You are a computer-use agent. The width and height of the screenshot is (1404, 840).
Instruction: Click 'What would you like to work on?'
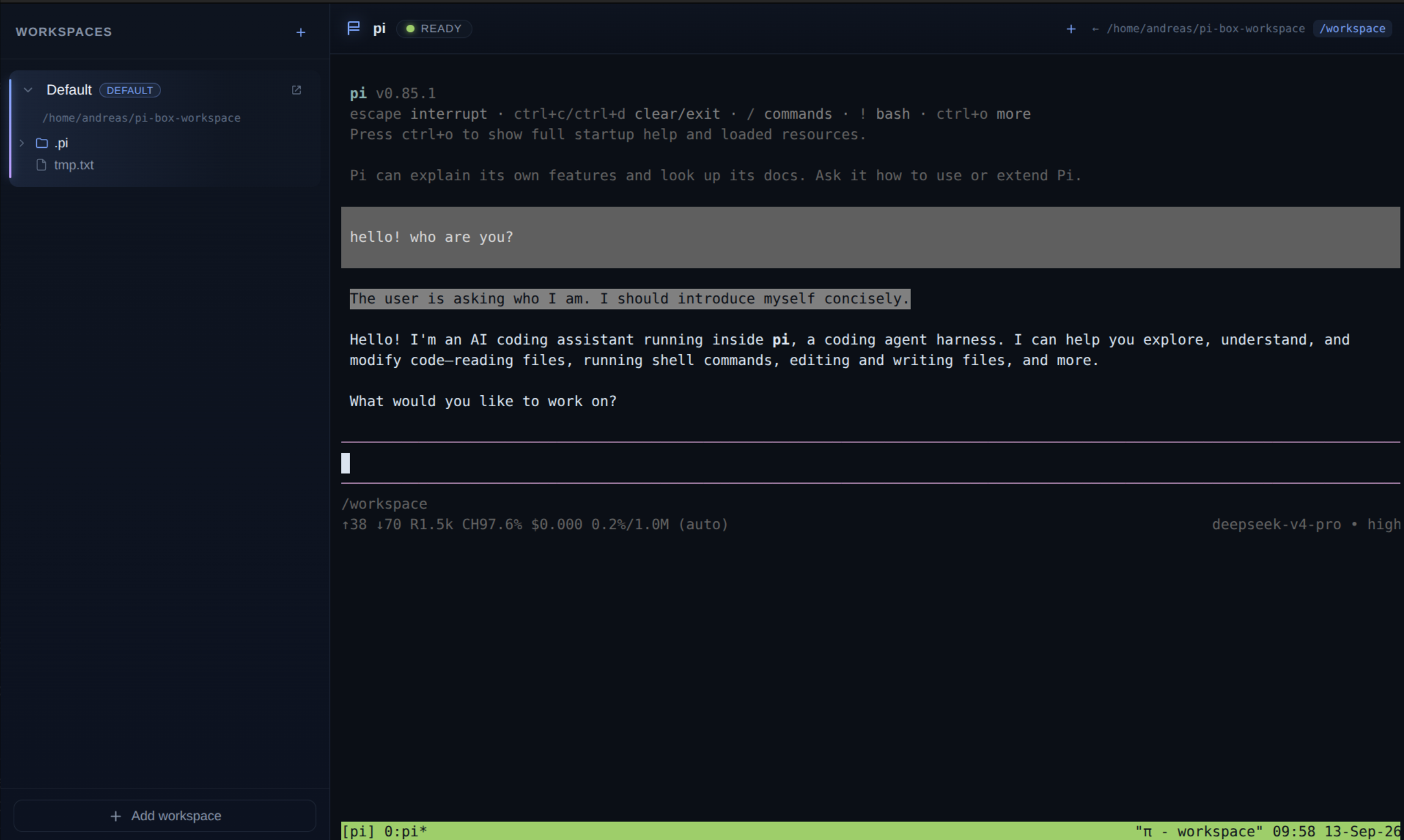coord(483,401)
